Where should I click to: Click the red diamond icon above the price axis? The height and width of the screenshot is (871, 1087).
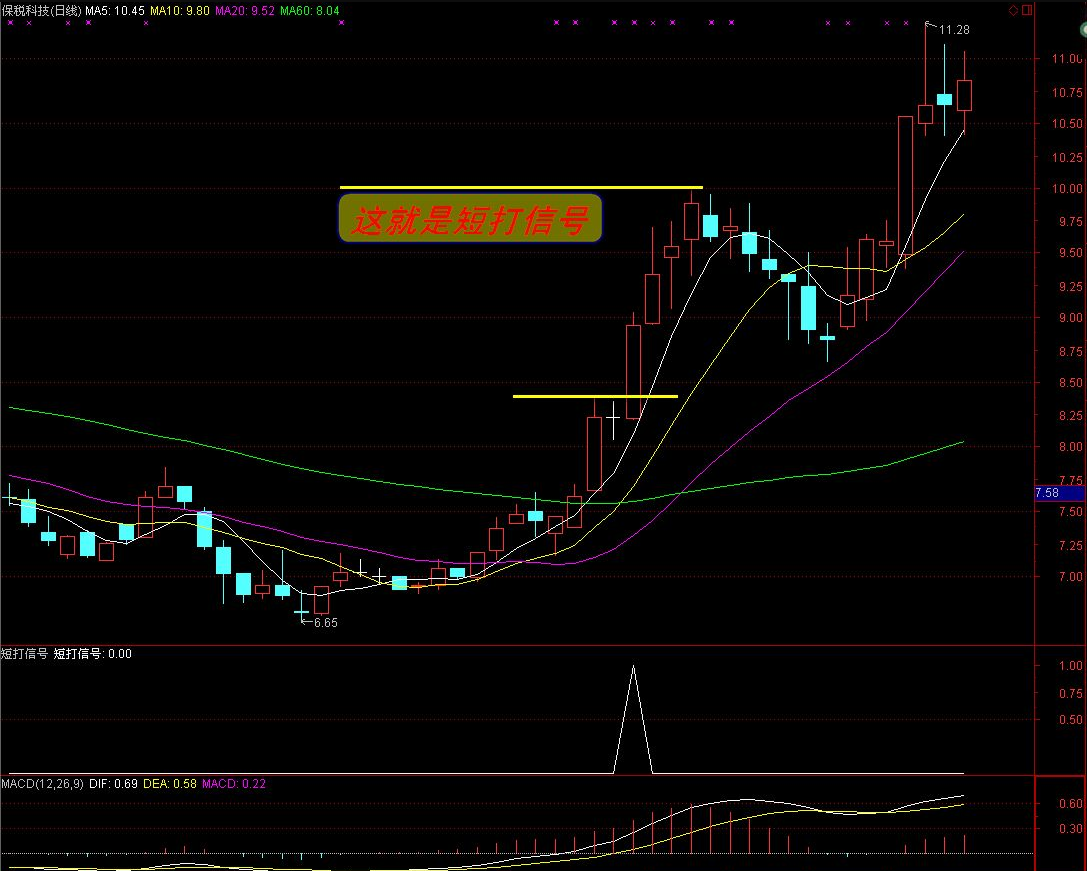(x=1014, y=10)
